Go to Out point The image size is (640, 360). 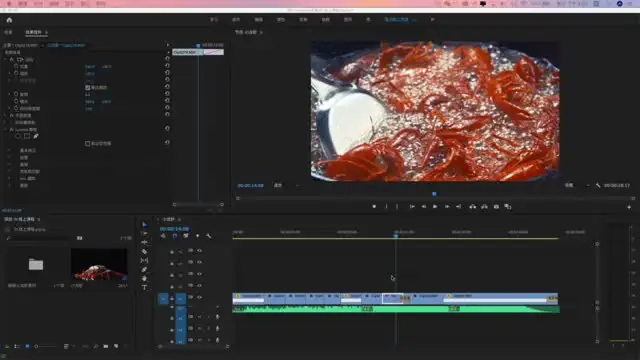coord(458,207)
